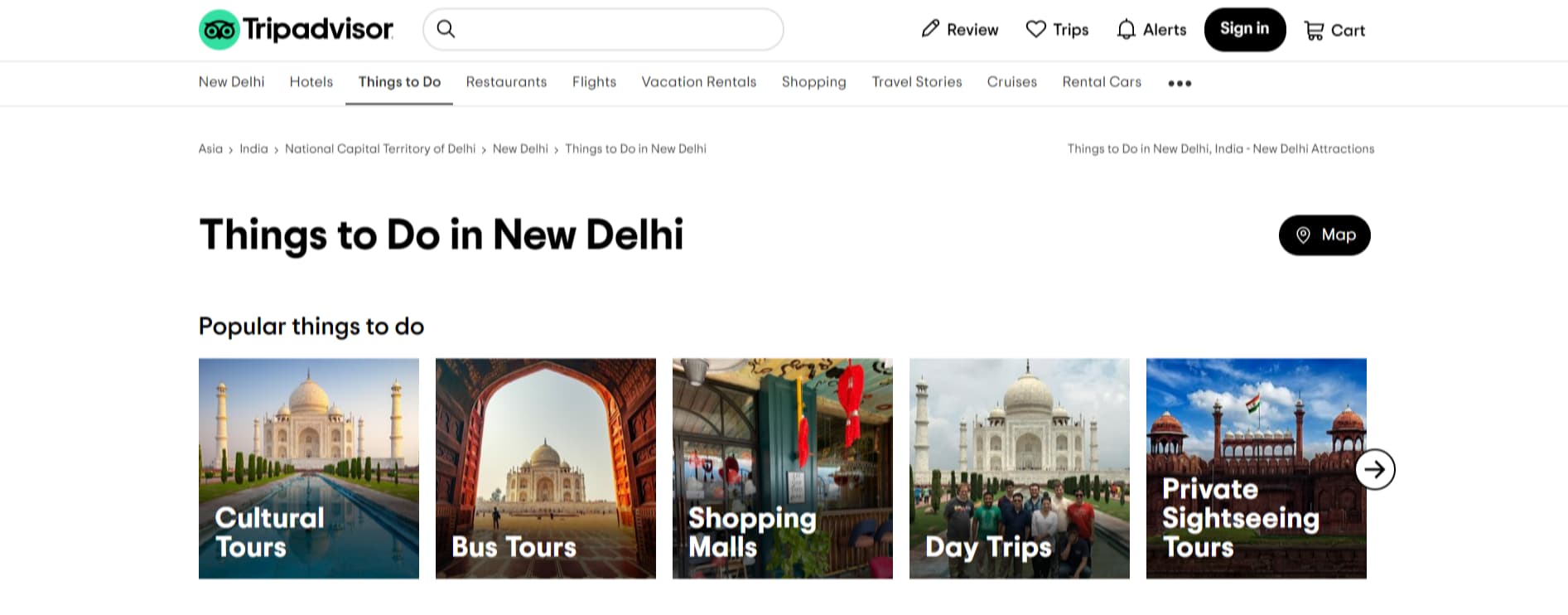Open the Map view button
Viewport: 1568px width, 615px height.
tap(1324, 235)
